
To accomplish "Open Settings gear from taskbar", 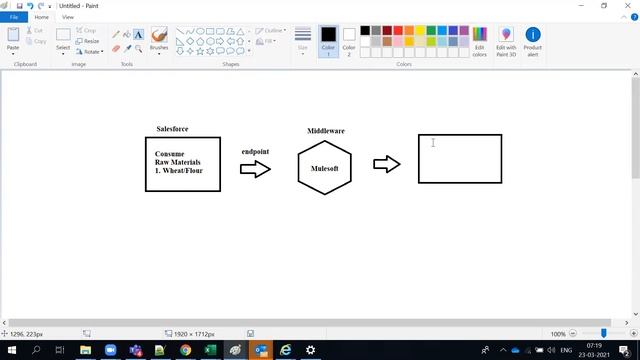I will tap(310, 350).
